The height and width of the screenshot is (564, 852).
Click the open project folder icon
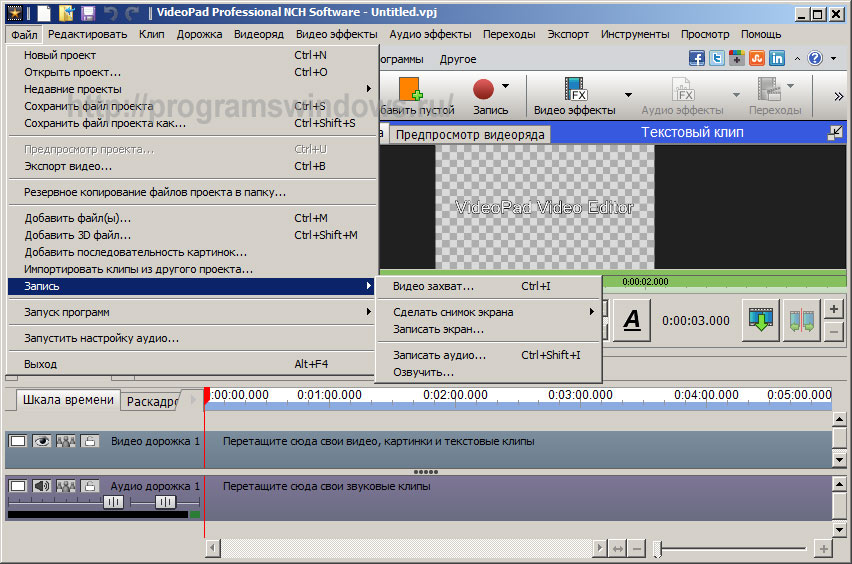tap(66, 12)
